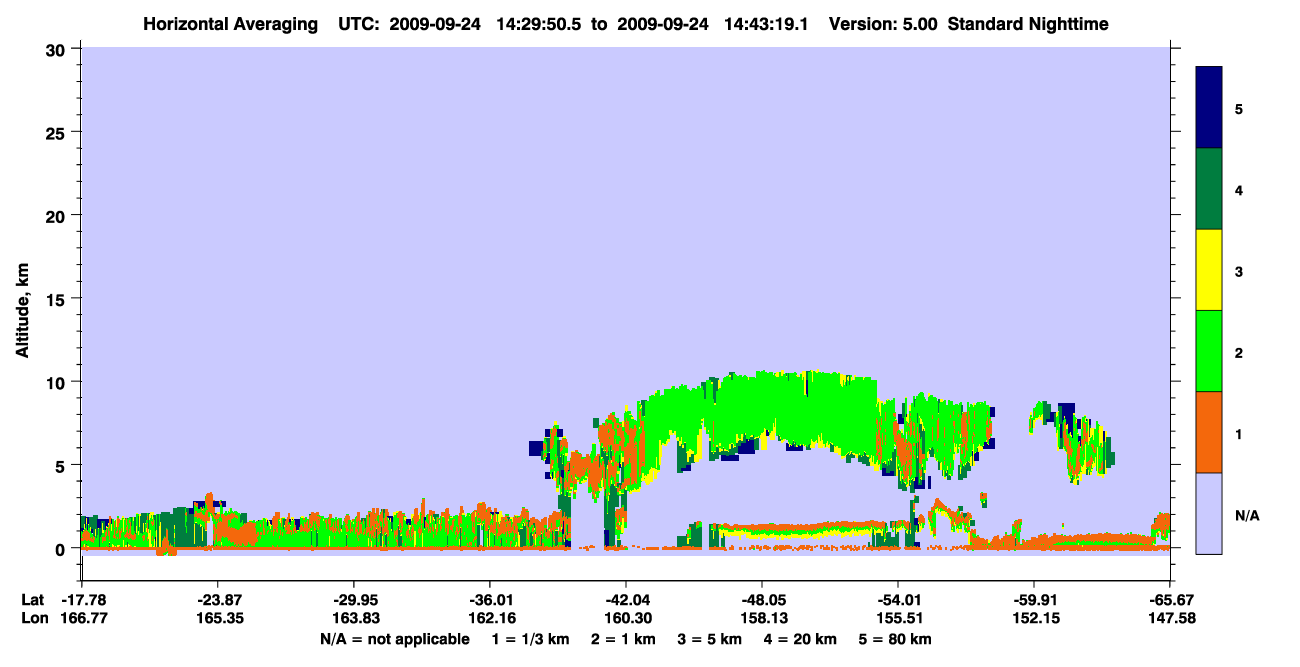Screen dimensions: 1300x667
Task: Click the colorbar label '4'
Action: (1238, 190)
